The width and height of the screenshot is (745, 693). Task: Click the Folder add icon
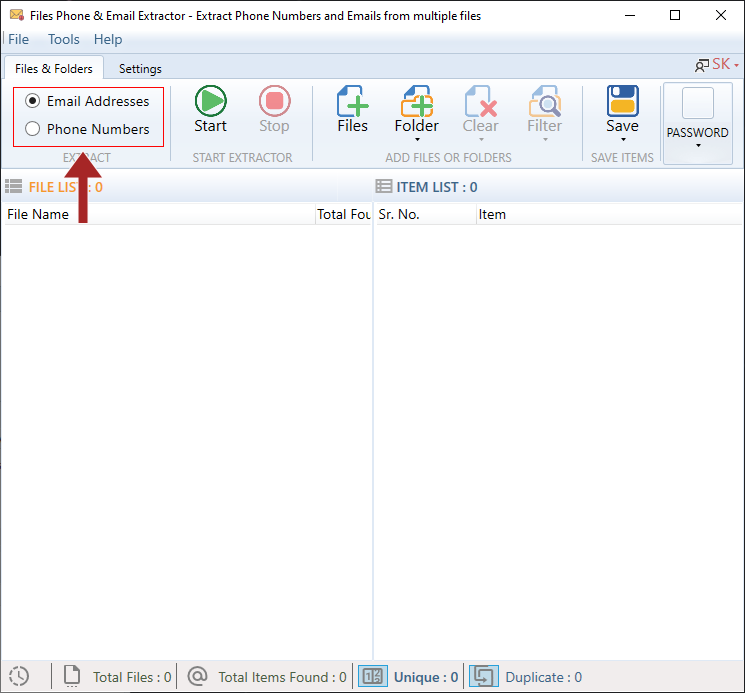(417, 101)
